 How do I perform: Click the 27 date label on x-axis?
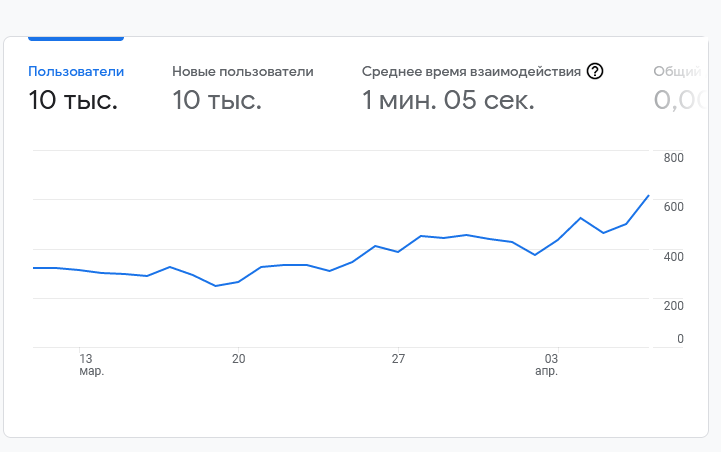pyautogui.click(x=397, y=358)
